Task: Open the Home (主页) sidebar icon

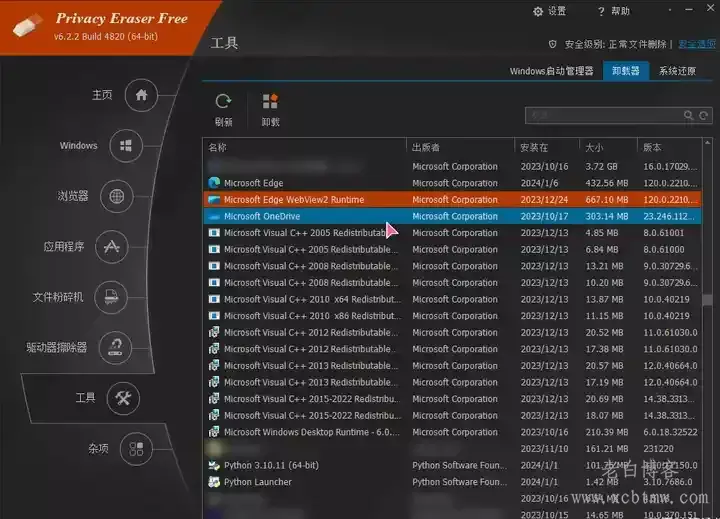Action: pos(141,95)
